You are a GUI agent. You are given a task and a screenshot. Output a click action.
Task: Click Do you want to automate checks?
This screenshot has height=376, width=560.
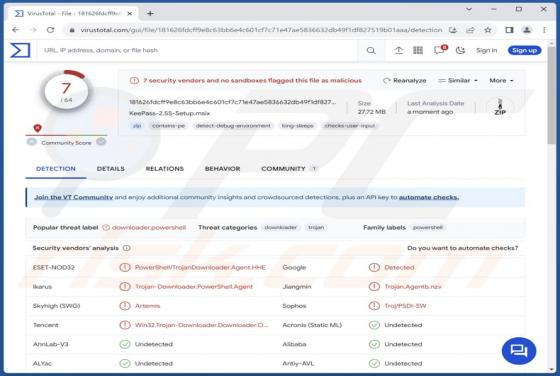462,248
